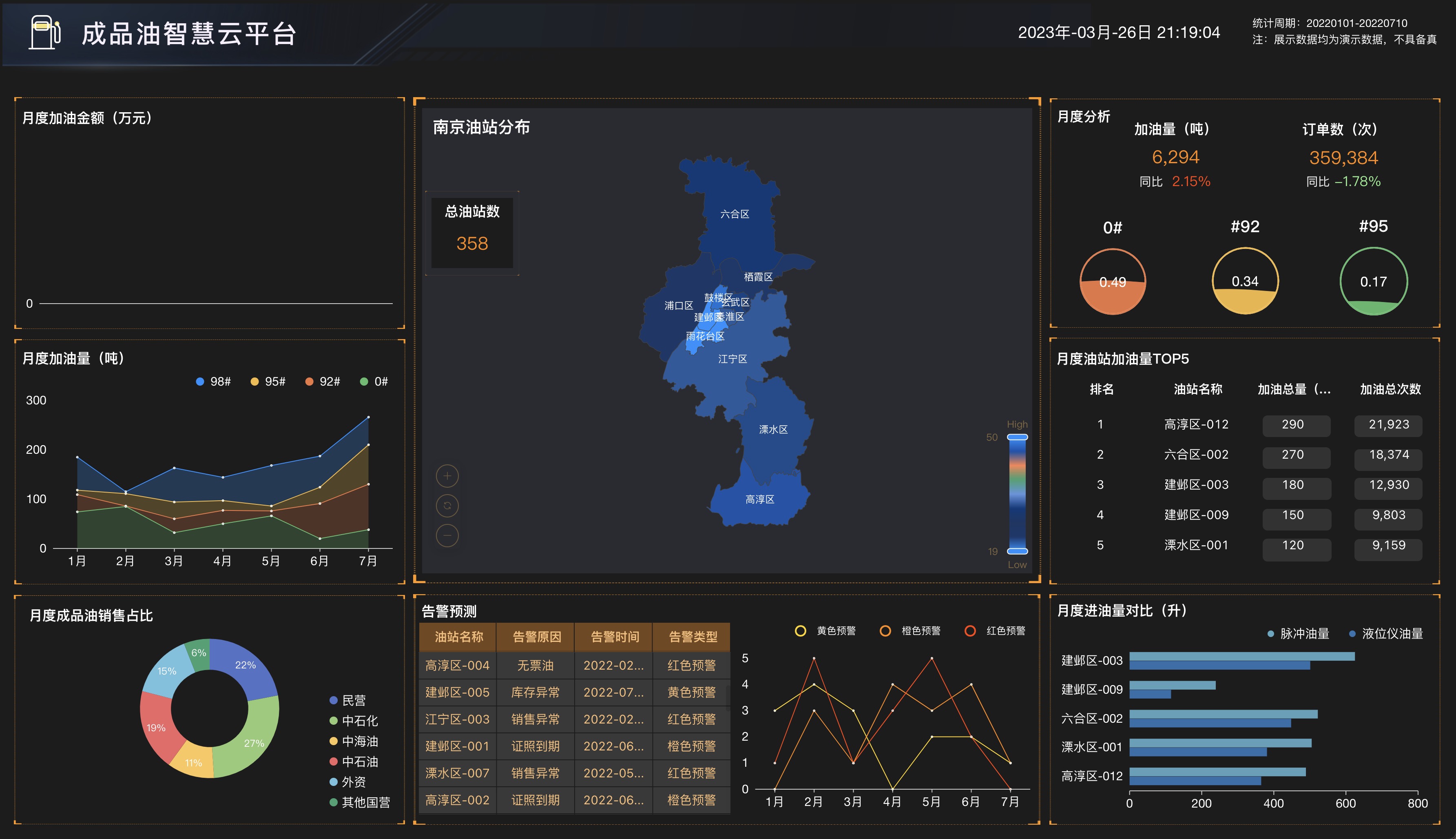This screenshot has height=839, width=1456.
Task: Select 雨花台区 on the map
Action: pos(705,336)
